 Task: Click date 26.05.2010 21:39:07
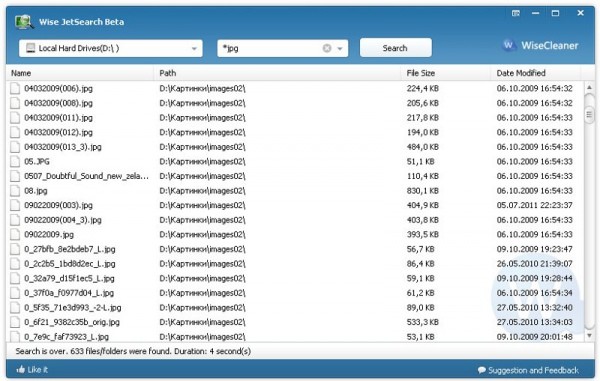click(x=535, y=264)
